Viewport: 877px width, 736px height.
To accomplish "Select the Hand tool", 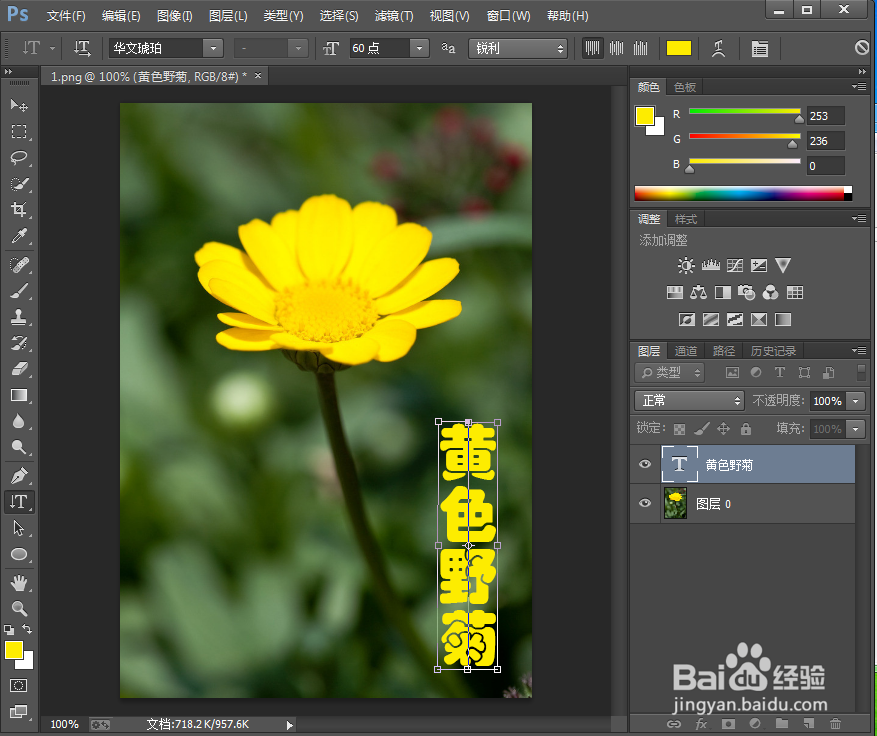I will point(18,583).
